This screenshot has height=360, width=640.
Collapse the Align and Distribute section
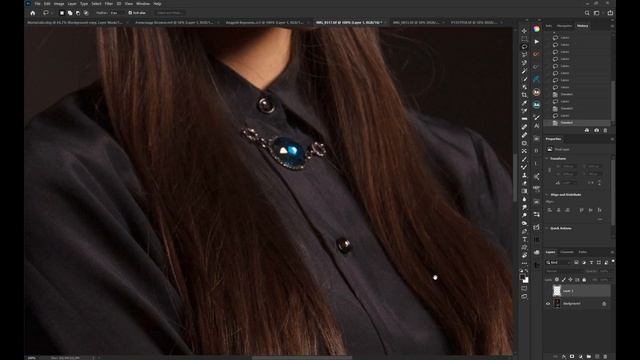point(547,195)
